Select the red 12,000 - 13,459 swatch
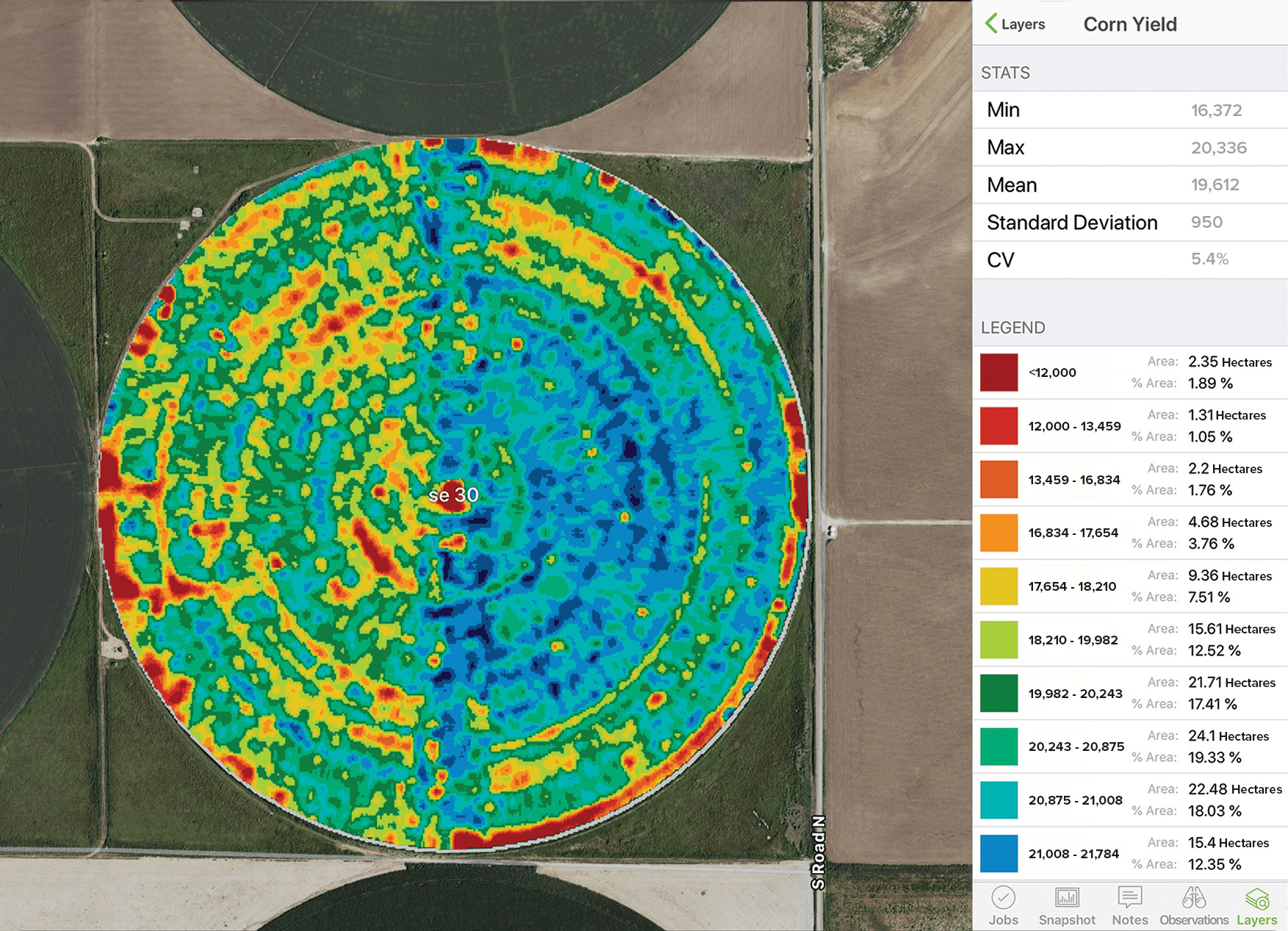 tap(999, 426)
